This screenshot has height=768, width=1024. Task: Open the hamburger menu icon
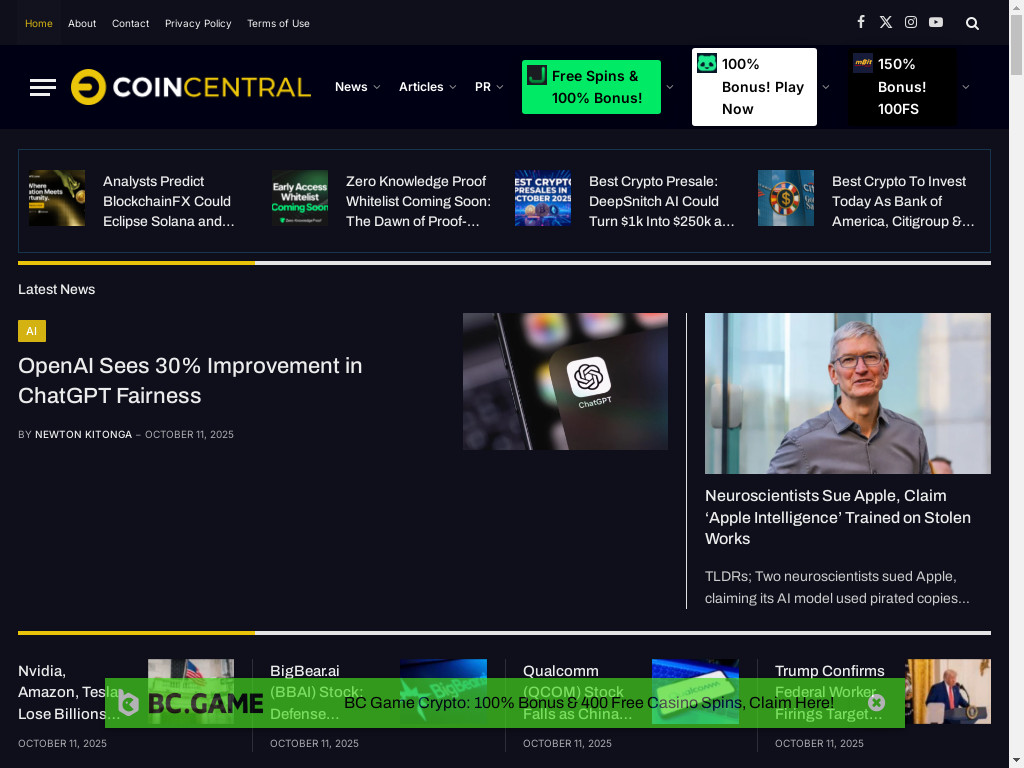43,87
